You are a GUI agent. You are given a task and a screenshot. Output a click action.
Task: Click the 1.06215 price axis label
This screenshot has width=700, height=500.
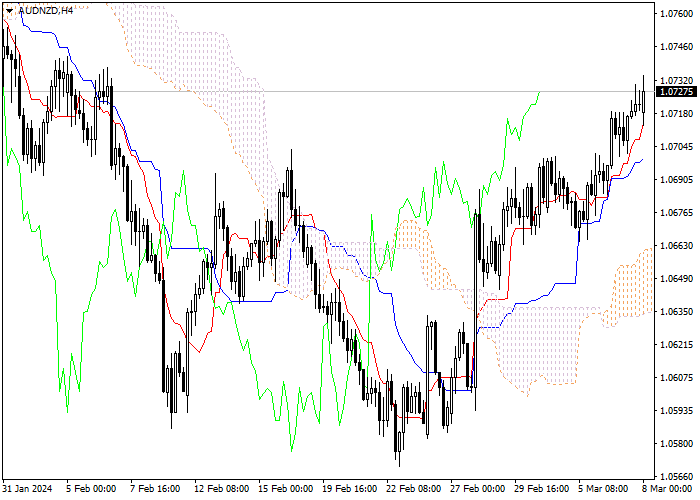coord(676,345)
